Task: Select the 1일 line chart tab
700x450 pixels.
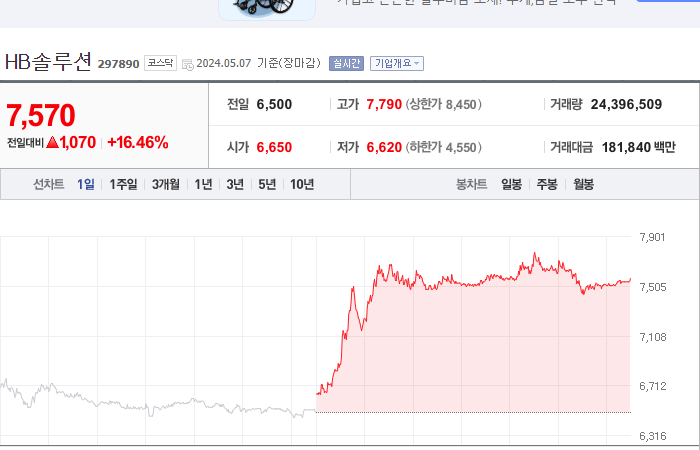Action: tap(86, 184)
